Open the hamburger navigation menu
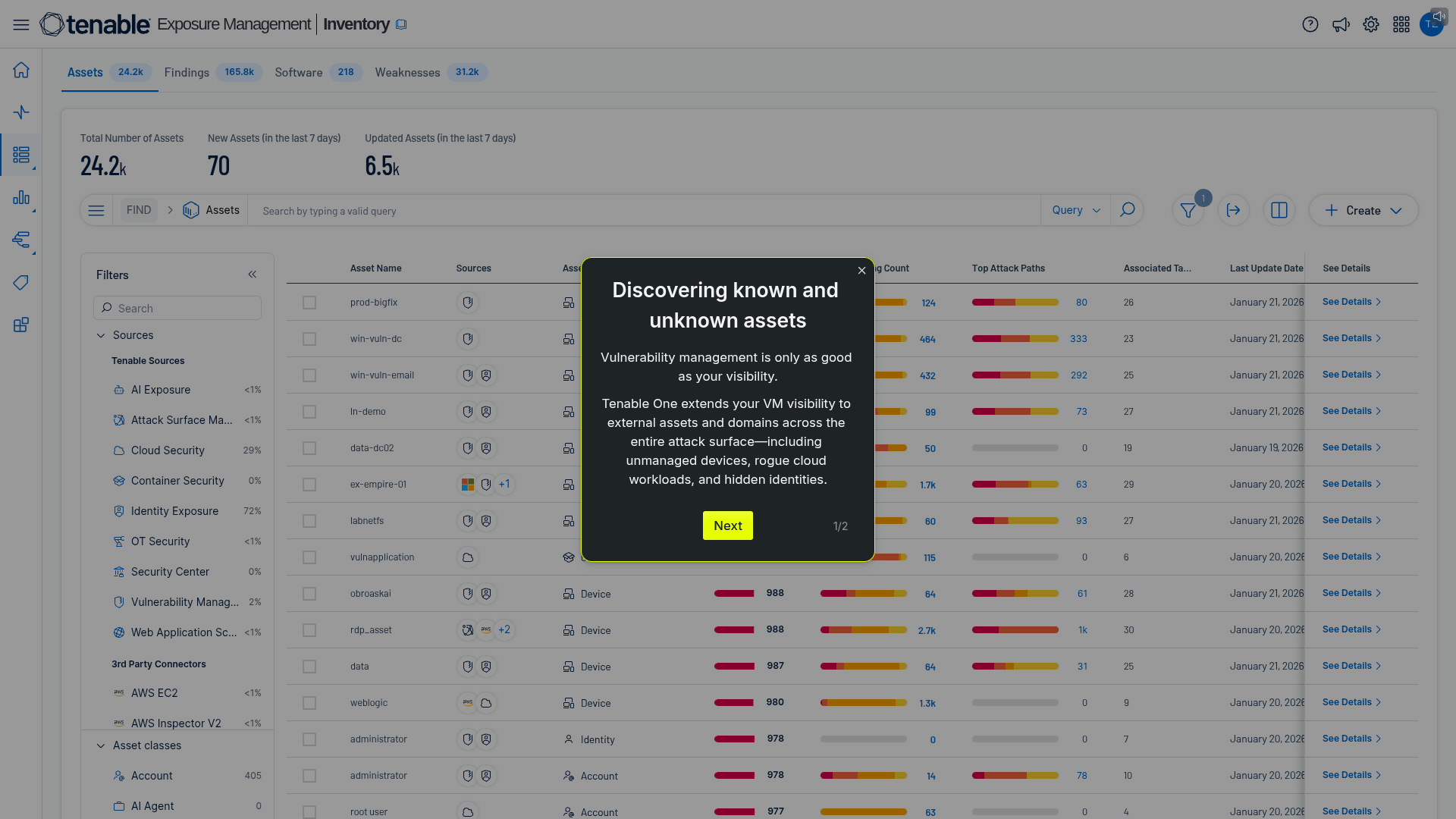 pos(21,25)
